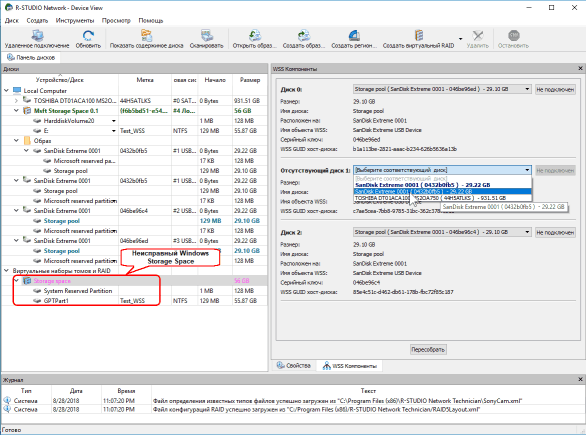Open the Создать menu

point(37,21)
